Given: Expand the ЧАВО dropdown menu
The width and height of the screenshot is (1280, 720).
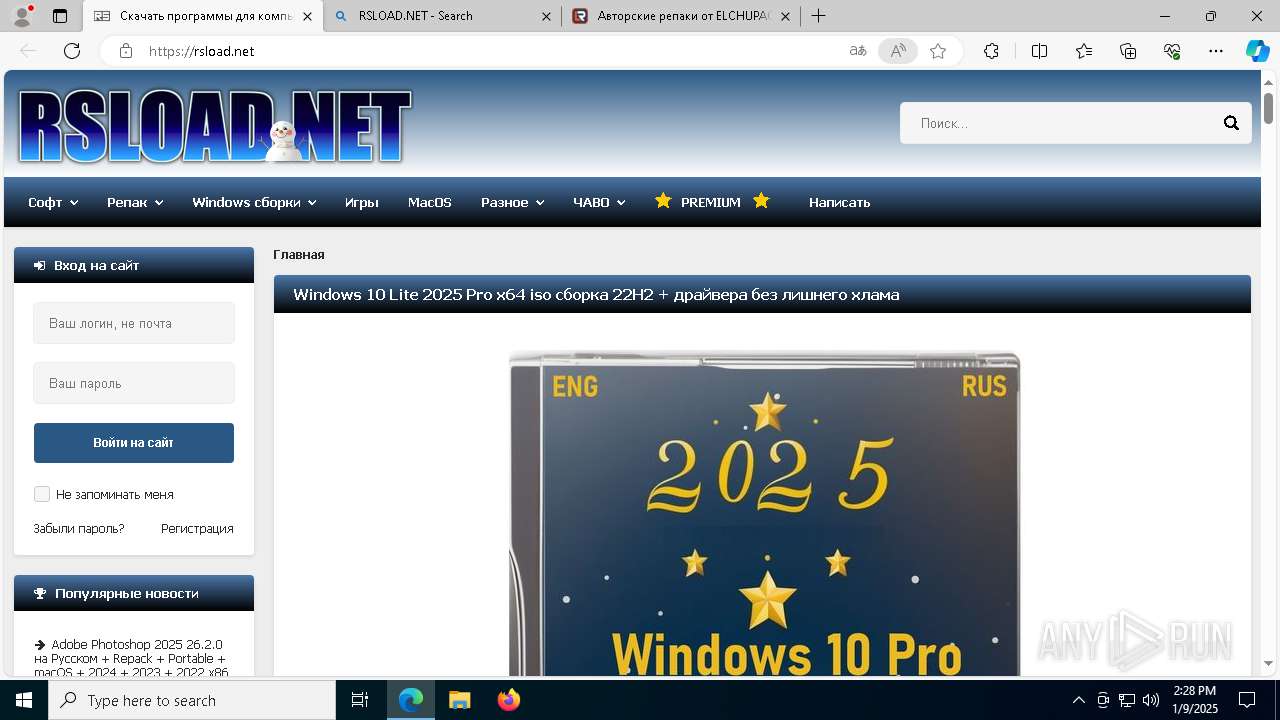Looking at the screenshot, I should coord(599,202).
